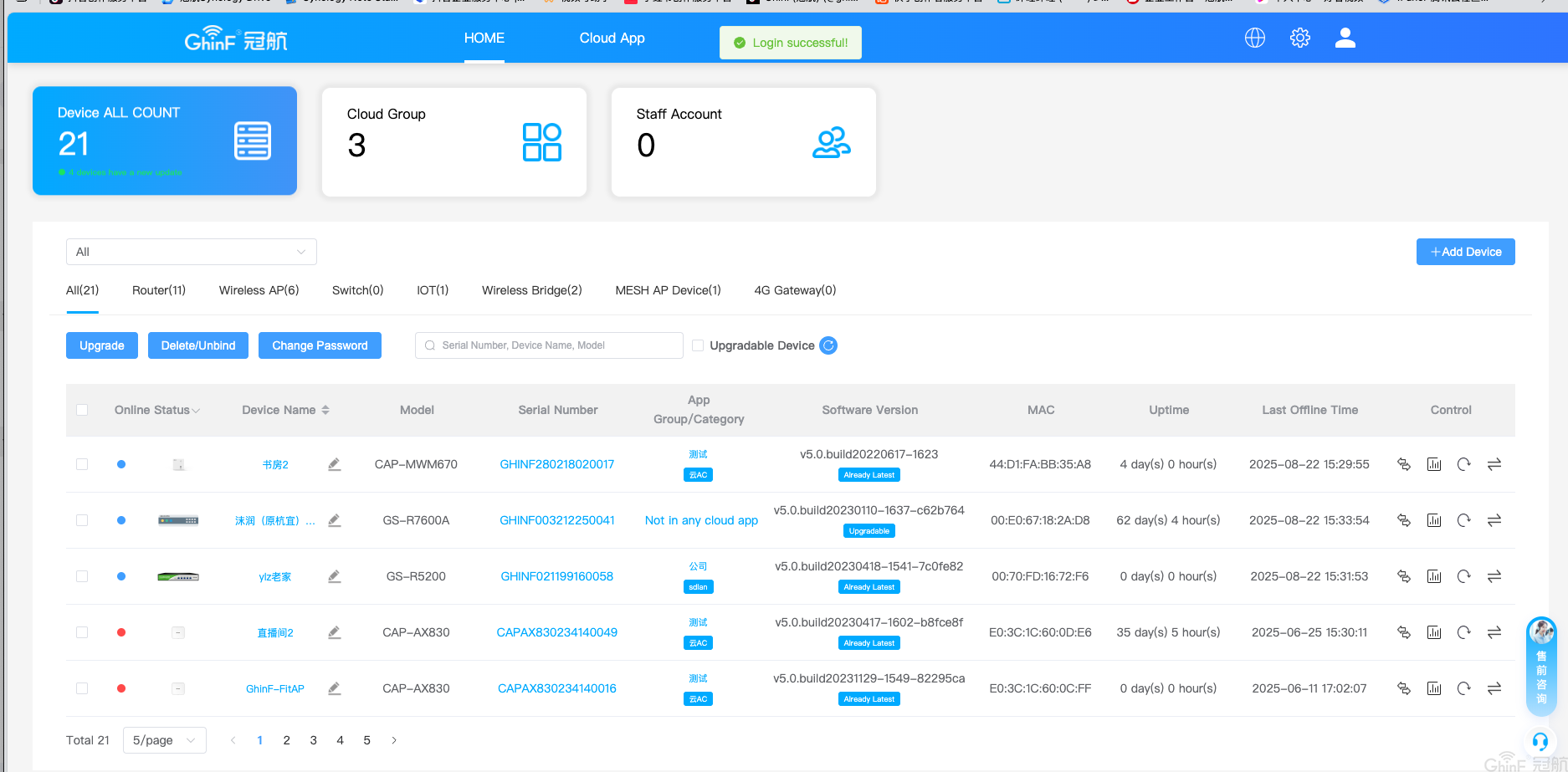Screen dimensions: 1568x772
Task: Click refresh icon beside Upgradable Device
Action: [x=828, y=345]
